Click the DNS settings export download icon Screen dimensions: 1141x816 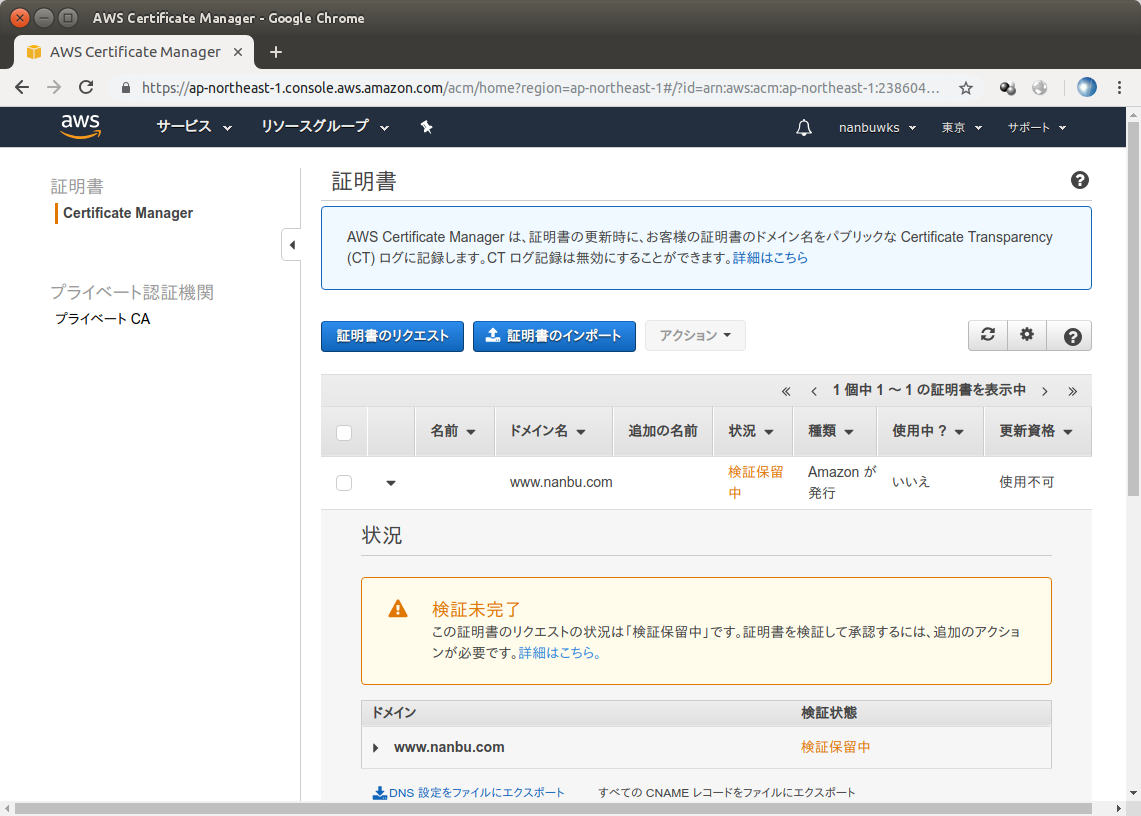(x=381, y=791)
